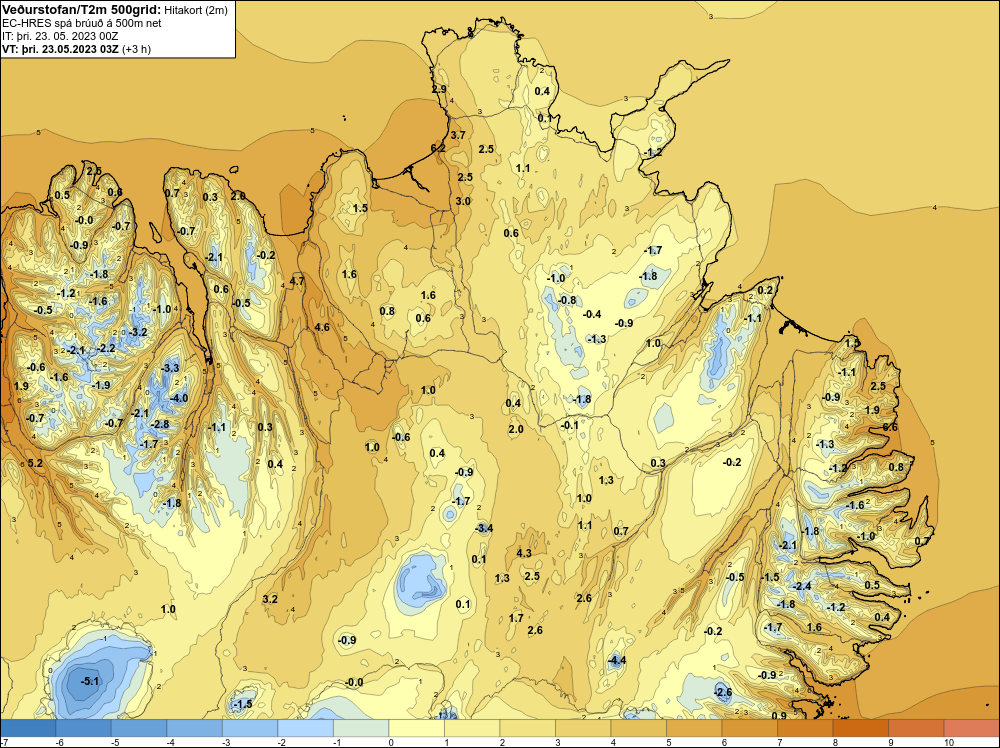This screenshot has width=1000, height=748.
Task: Click the 4.7 temperature value
Action: point(297,281)
